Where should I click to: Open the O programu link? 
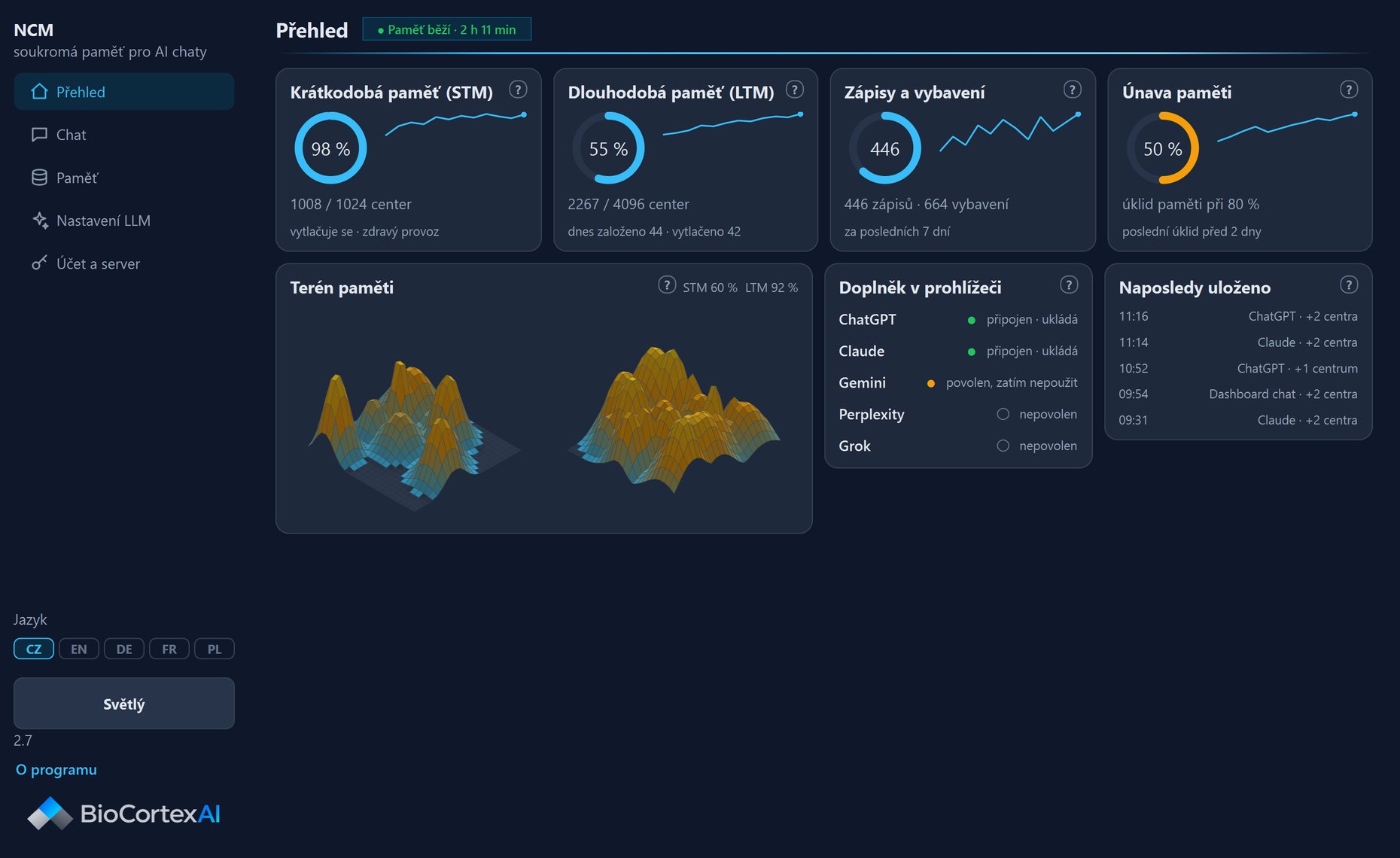click(x=56, y=770)
